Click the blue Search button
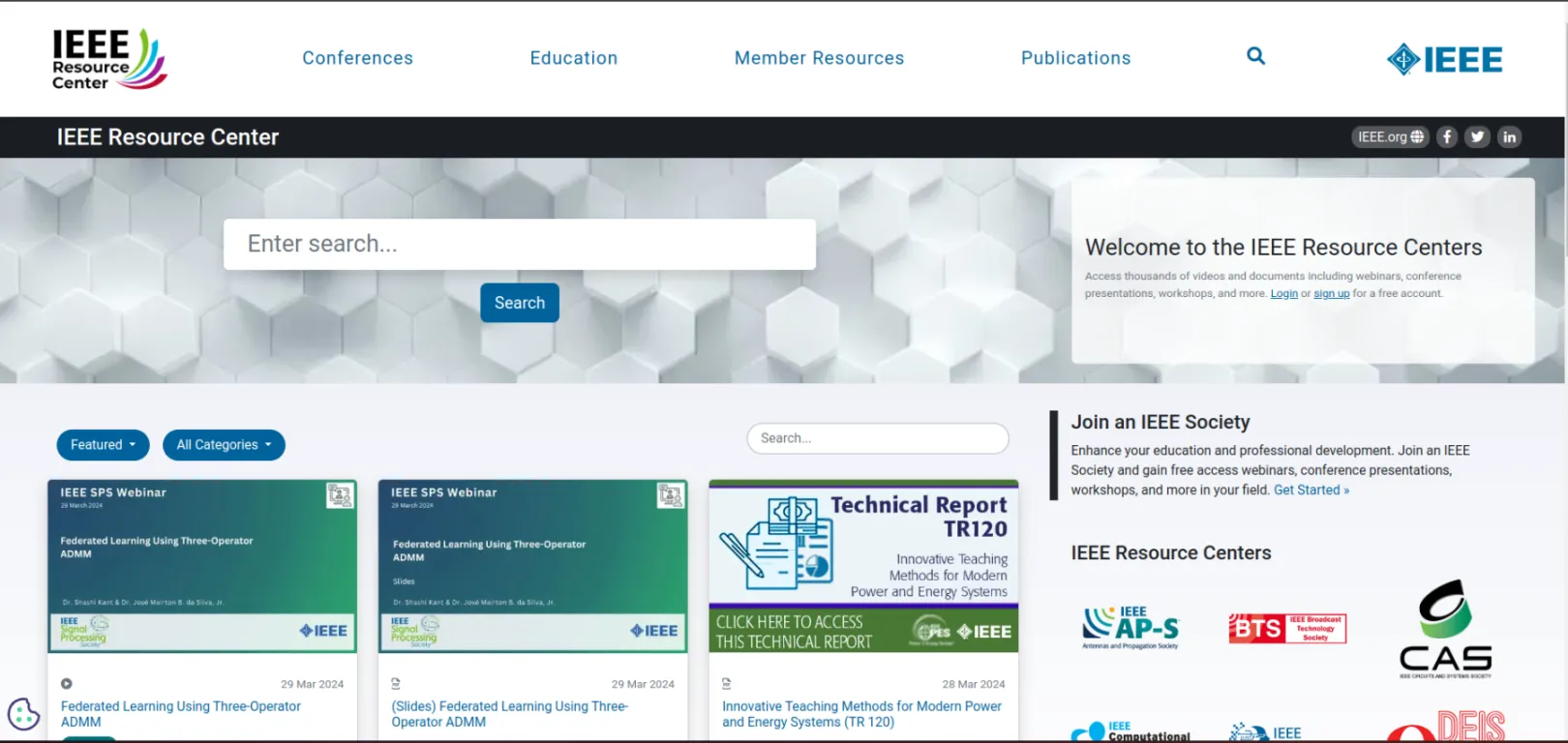Viewport: 1568px width, 743px height. 520,303
